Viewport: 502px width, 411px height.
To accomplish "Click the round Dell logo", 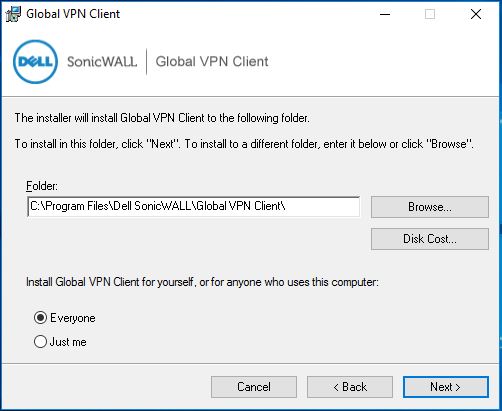I will 35,62.
